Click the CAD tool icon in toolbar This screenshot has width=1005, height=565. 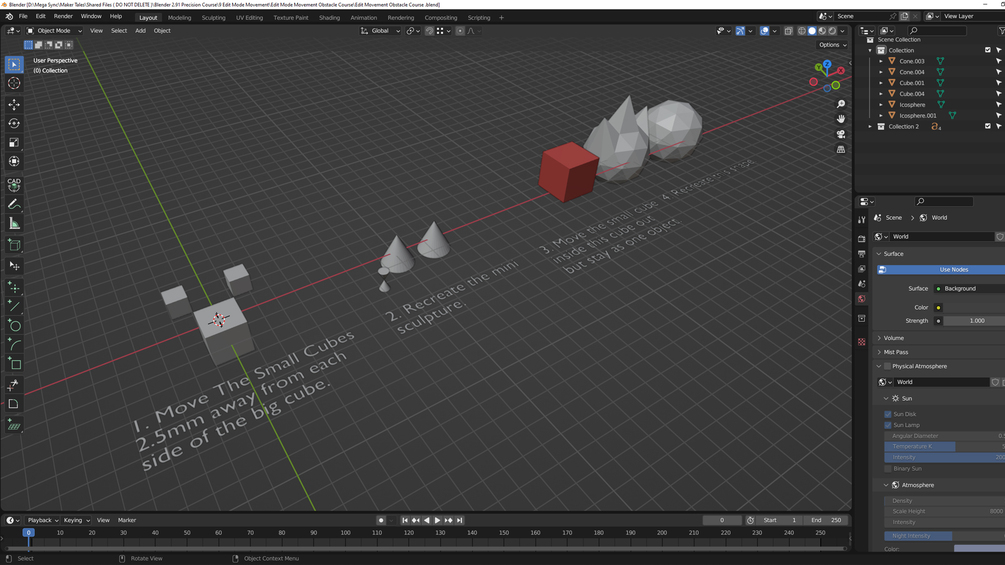14,184
